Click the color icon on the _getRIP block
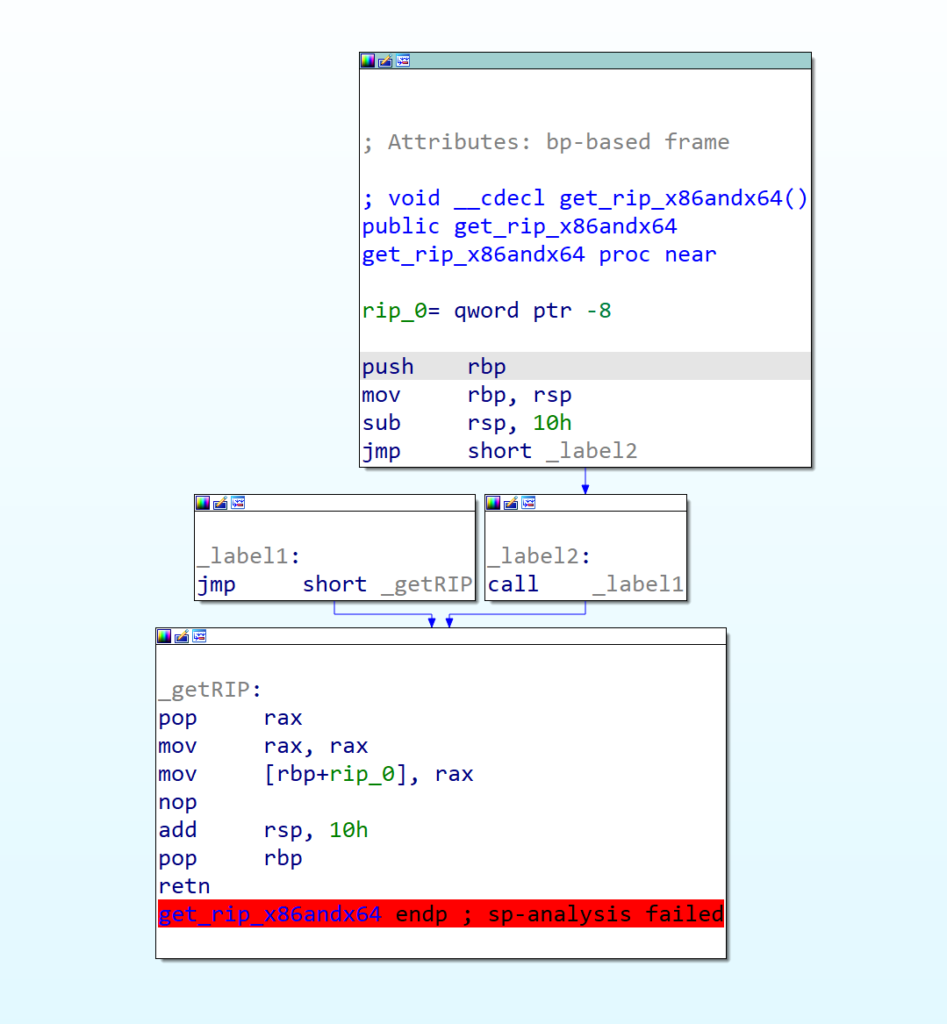947x1024 pixels. (165, 636)
